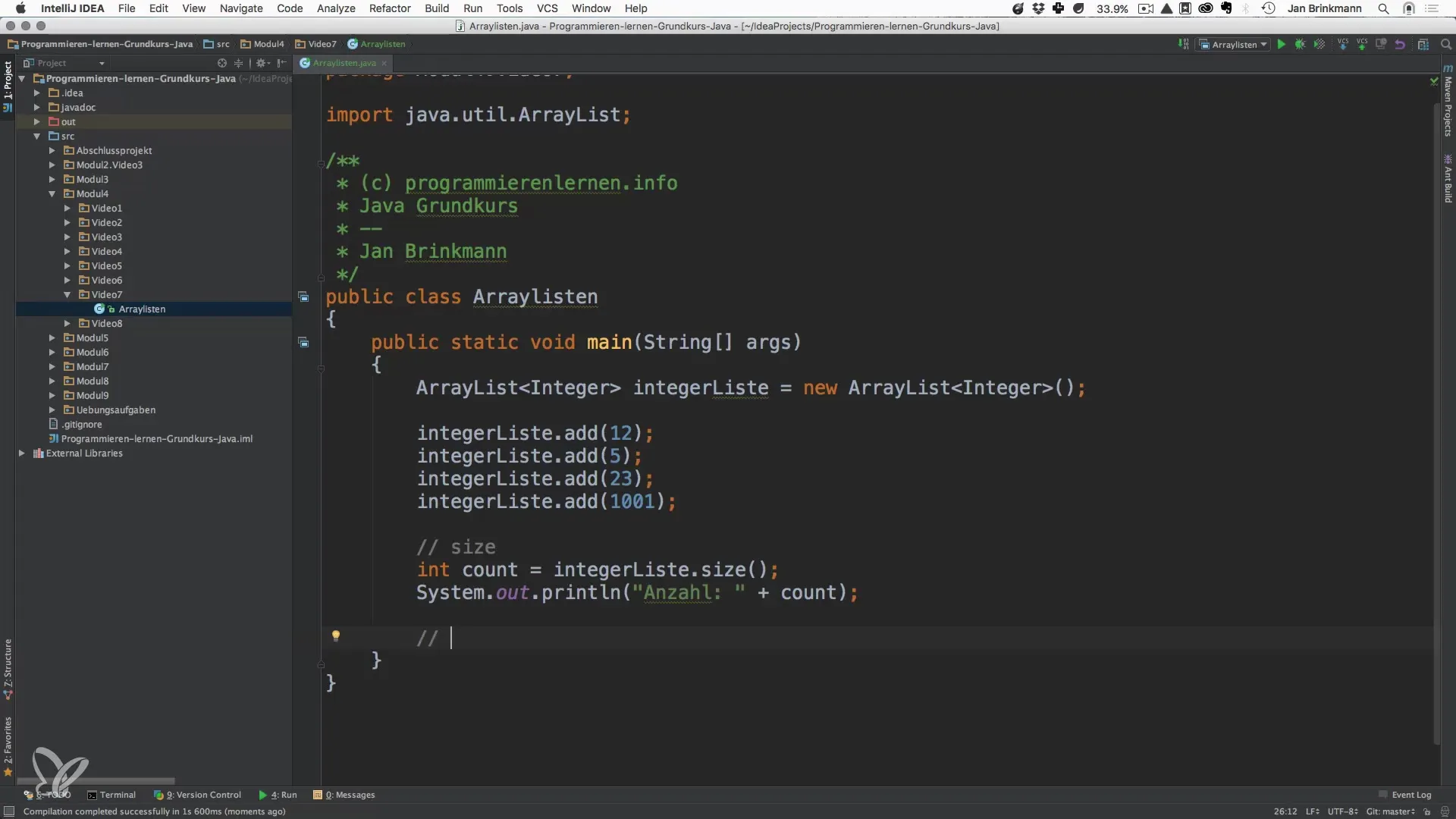The height and width of the screenshot is (819, 1456).
Task: Collapse all icon in Project panel header
Action: coord(238,63)
